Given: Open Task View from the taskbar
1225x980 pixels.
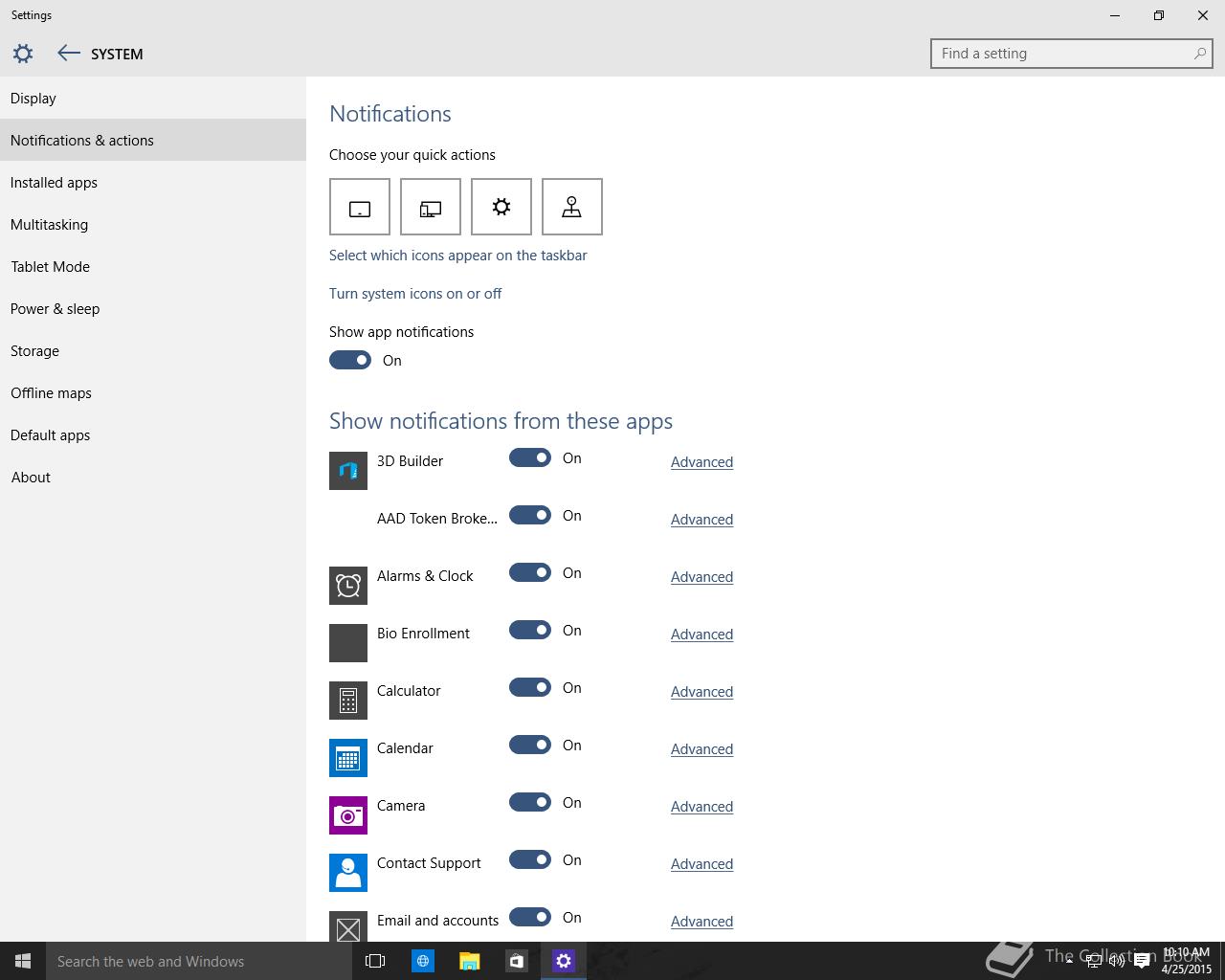Looking at the screenshot, I should 375,961.
